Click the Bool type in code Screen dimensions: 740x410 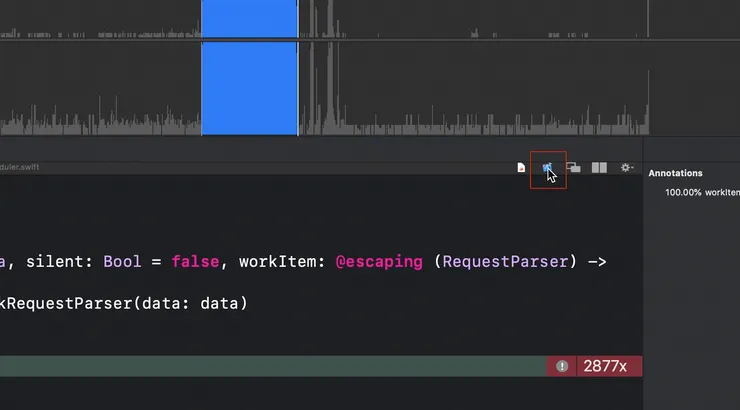click(122, 261)
